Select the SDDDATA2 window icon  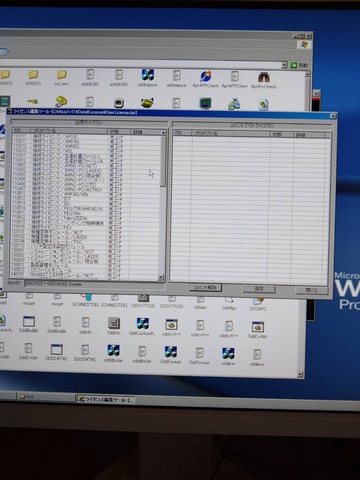tap(57, 350)
